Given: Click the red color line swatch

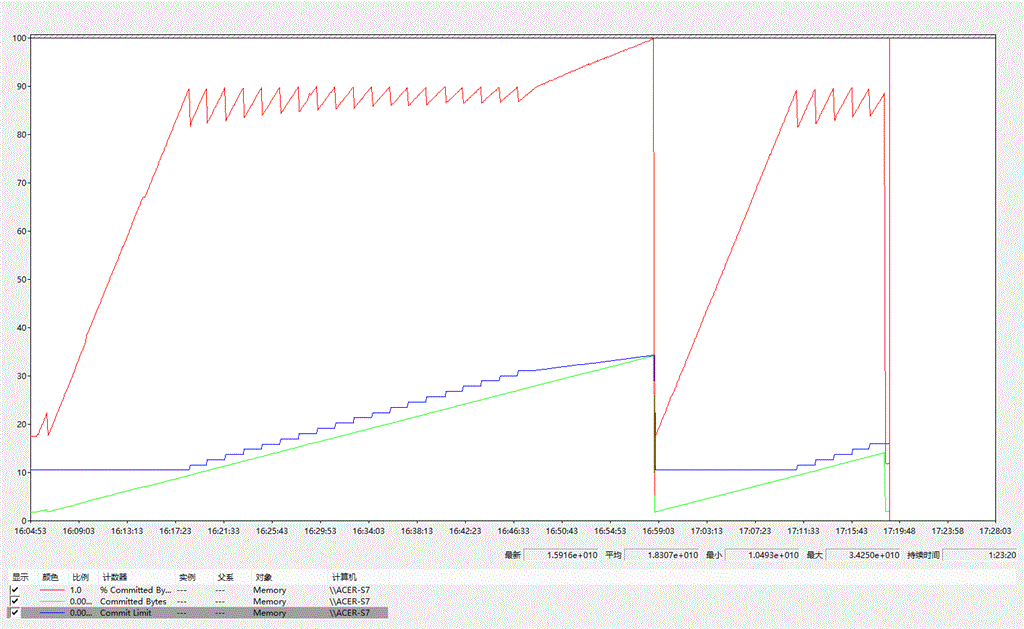Looking at the screenshot, I should pyautogui.click(x=52, y=590).
